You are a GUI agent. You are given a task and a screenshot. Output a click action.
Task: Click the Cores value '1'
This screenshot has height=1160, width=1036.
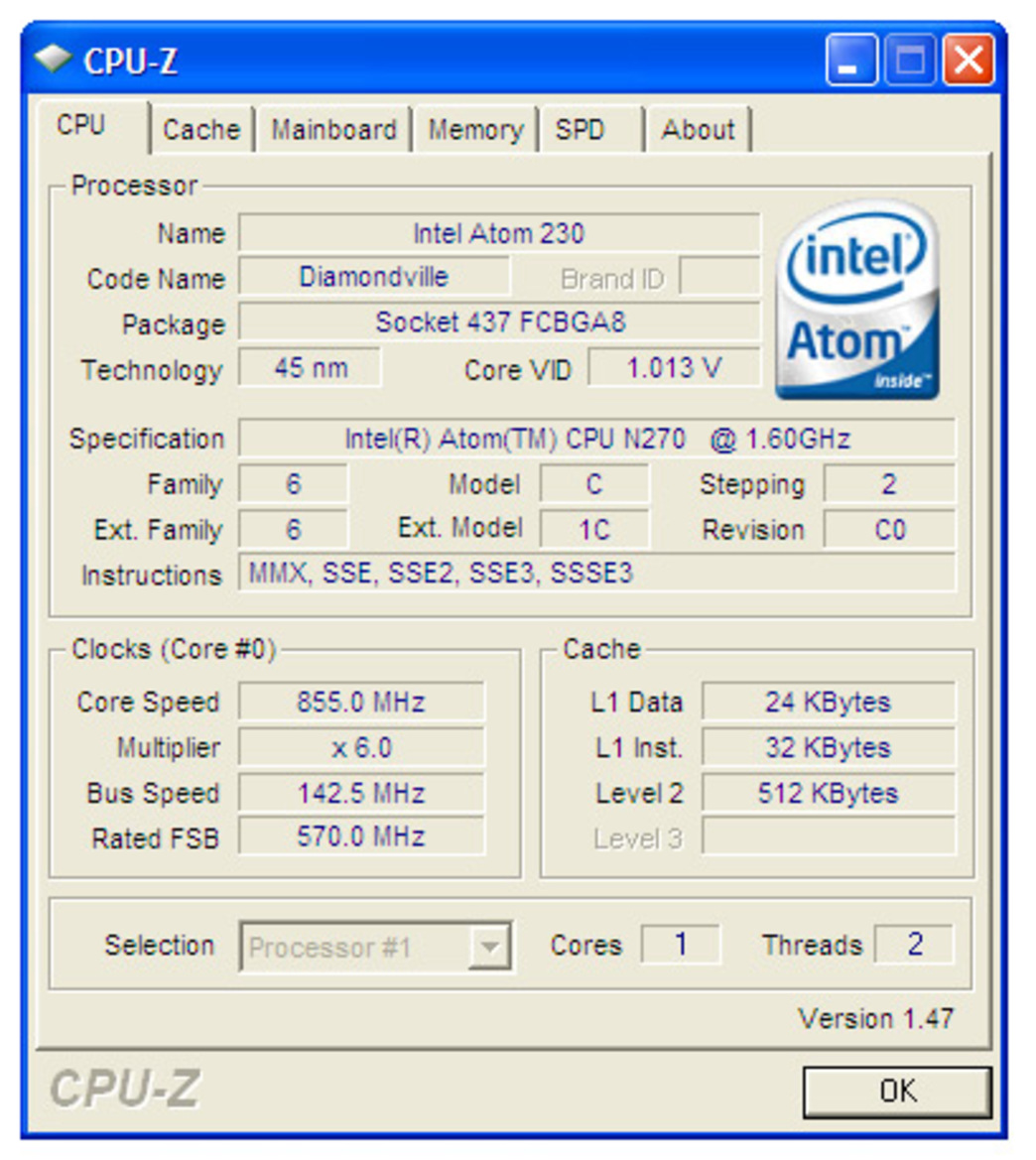681,944
